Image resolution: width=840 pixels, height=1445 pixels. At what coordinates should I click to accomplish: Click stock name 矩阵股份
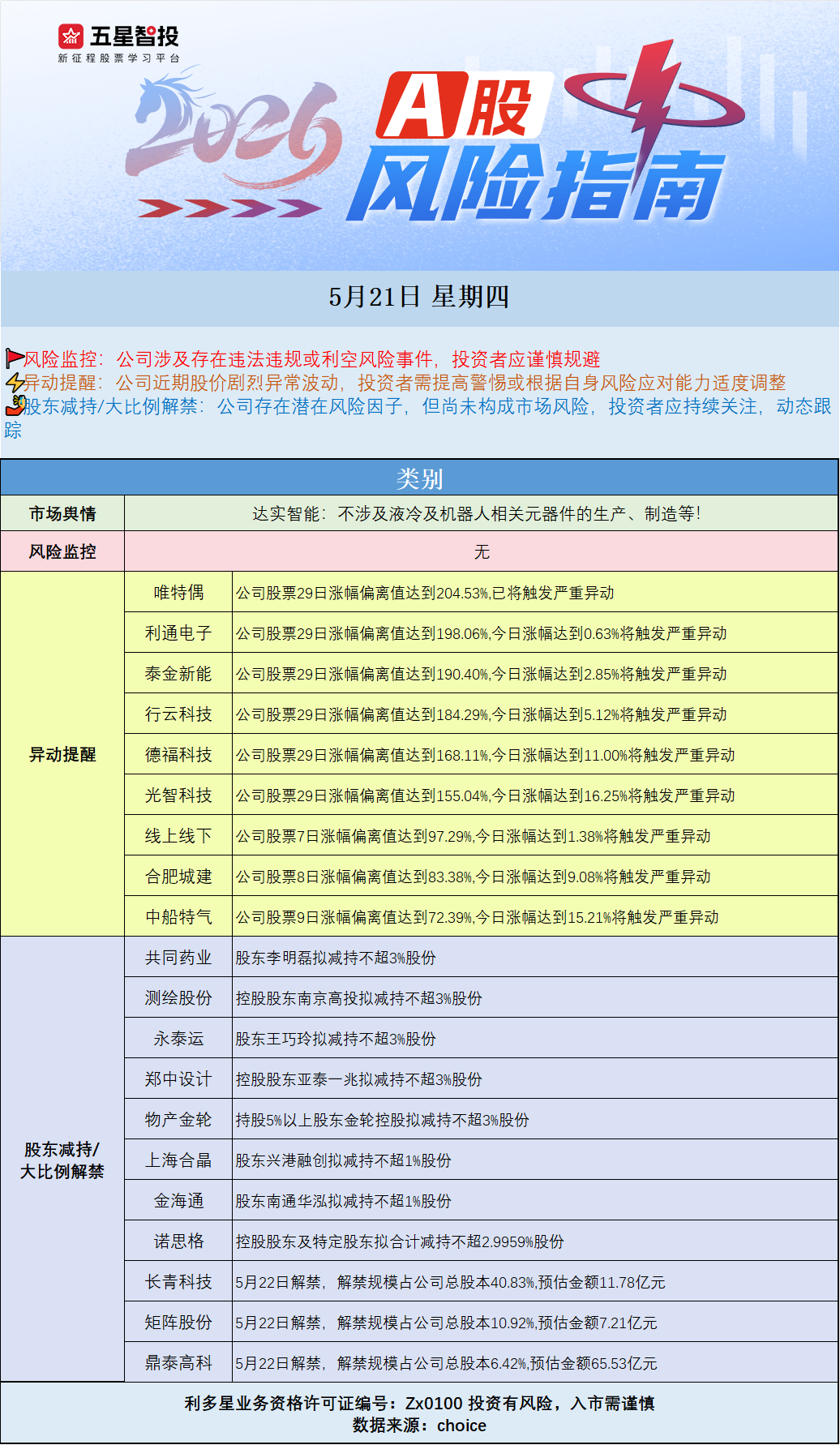point(178,1322)
